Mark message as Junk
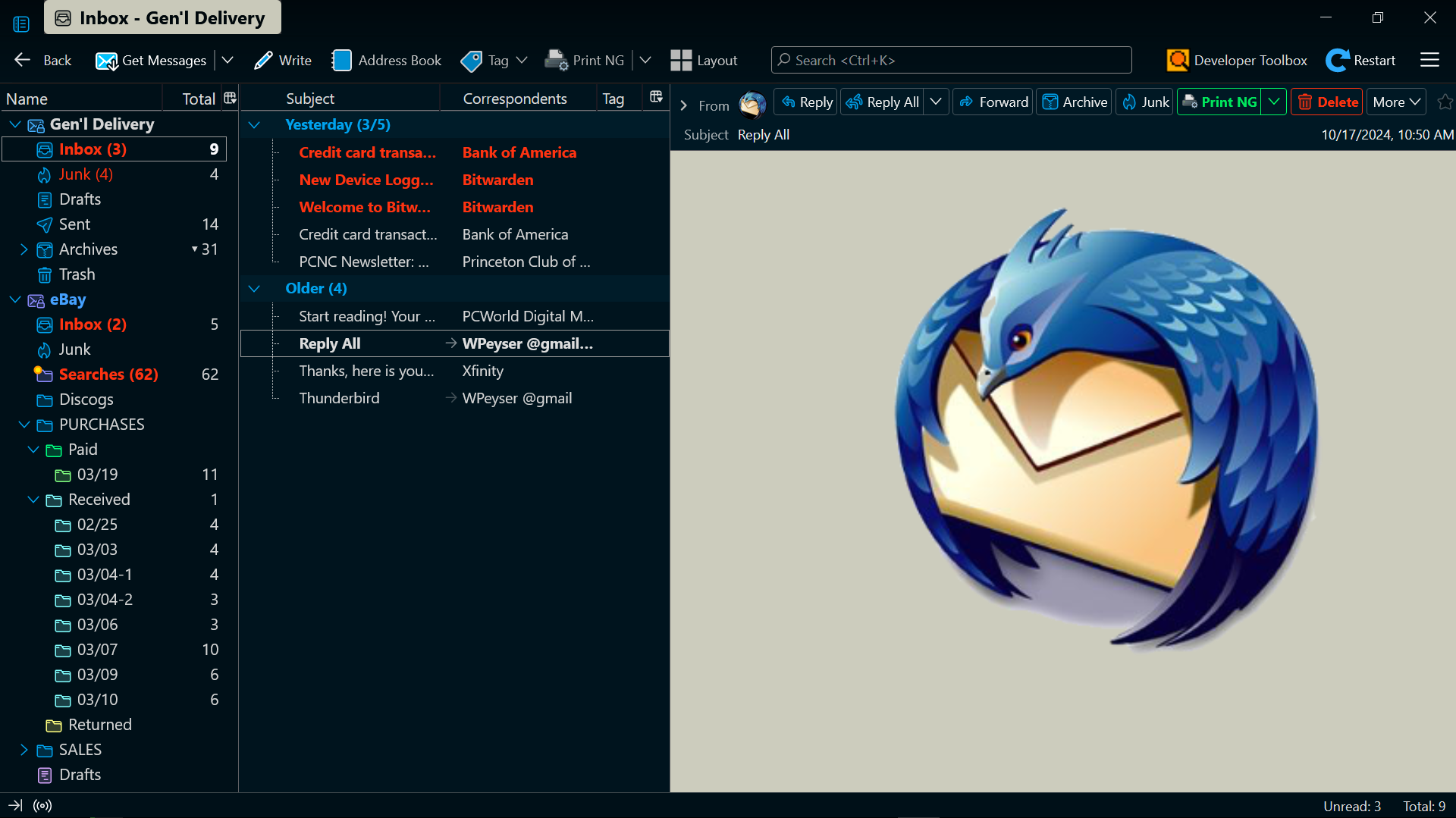The width and height of the screenshot is (1456, 818). coord(1144,102)
